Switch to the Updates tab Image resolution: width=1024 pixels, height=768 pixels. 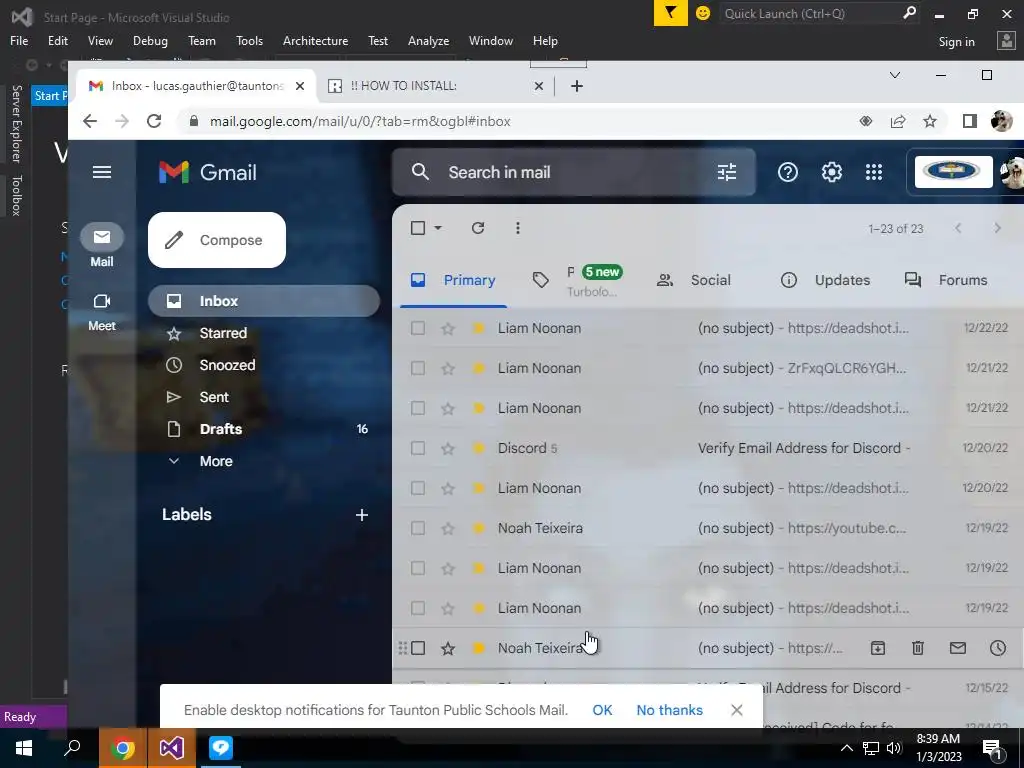click(825, 280)
